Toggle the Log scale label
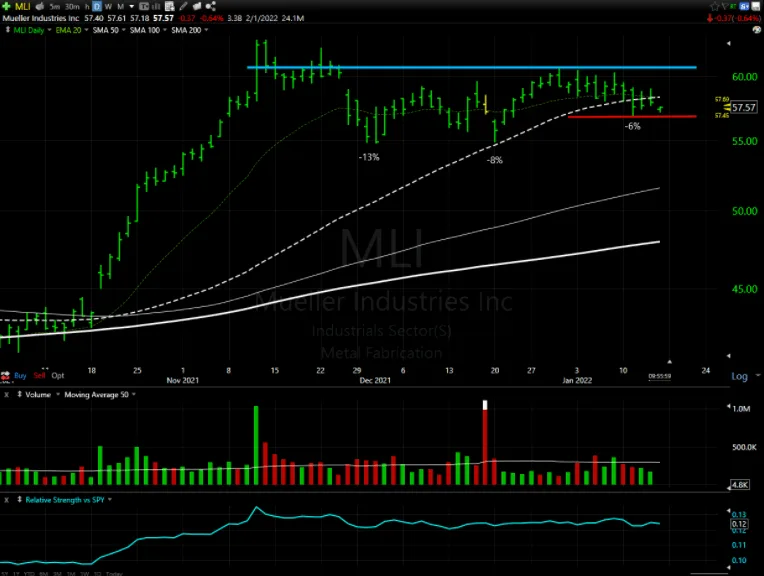 coord(739,376)
